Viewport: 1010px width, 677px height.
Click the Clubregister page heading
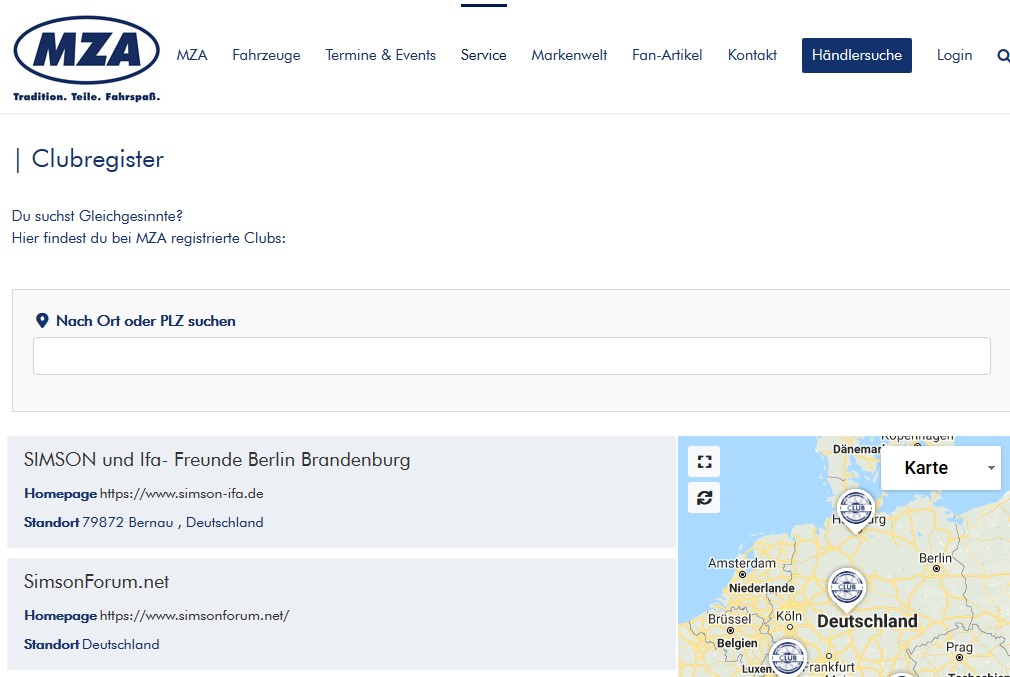pyautogui.click(x=98, y=159)
